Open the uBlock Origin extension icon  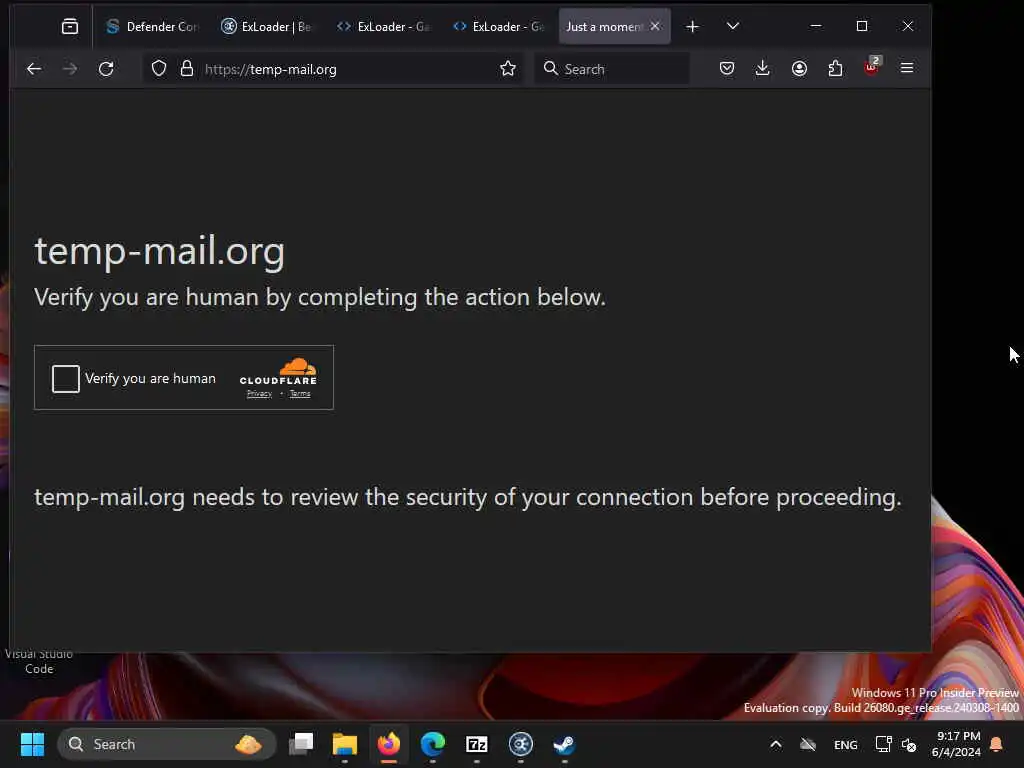pos(872,67)
